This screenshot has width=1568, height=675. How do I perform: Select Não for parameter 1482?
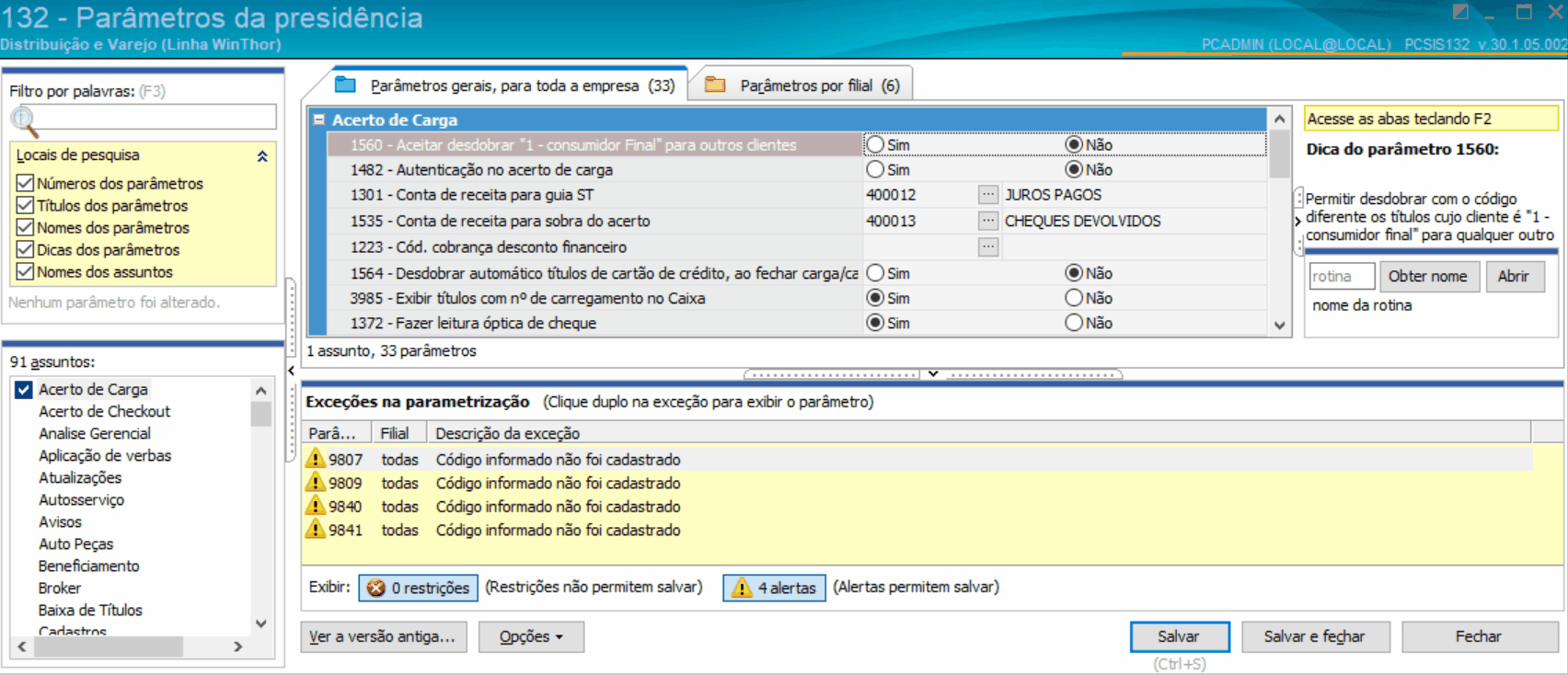[x=1074, y=169]
